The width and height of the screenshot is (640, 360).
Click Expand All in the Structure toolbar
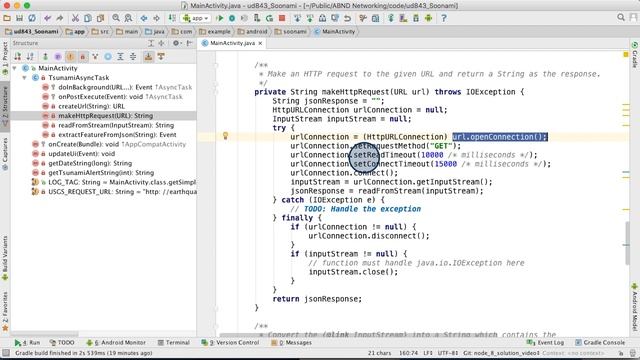pyautogui.click(x=120, y=57)
